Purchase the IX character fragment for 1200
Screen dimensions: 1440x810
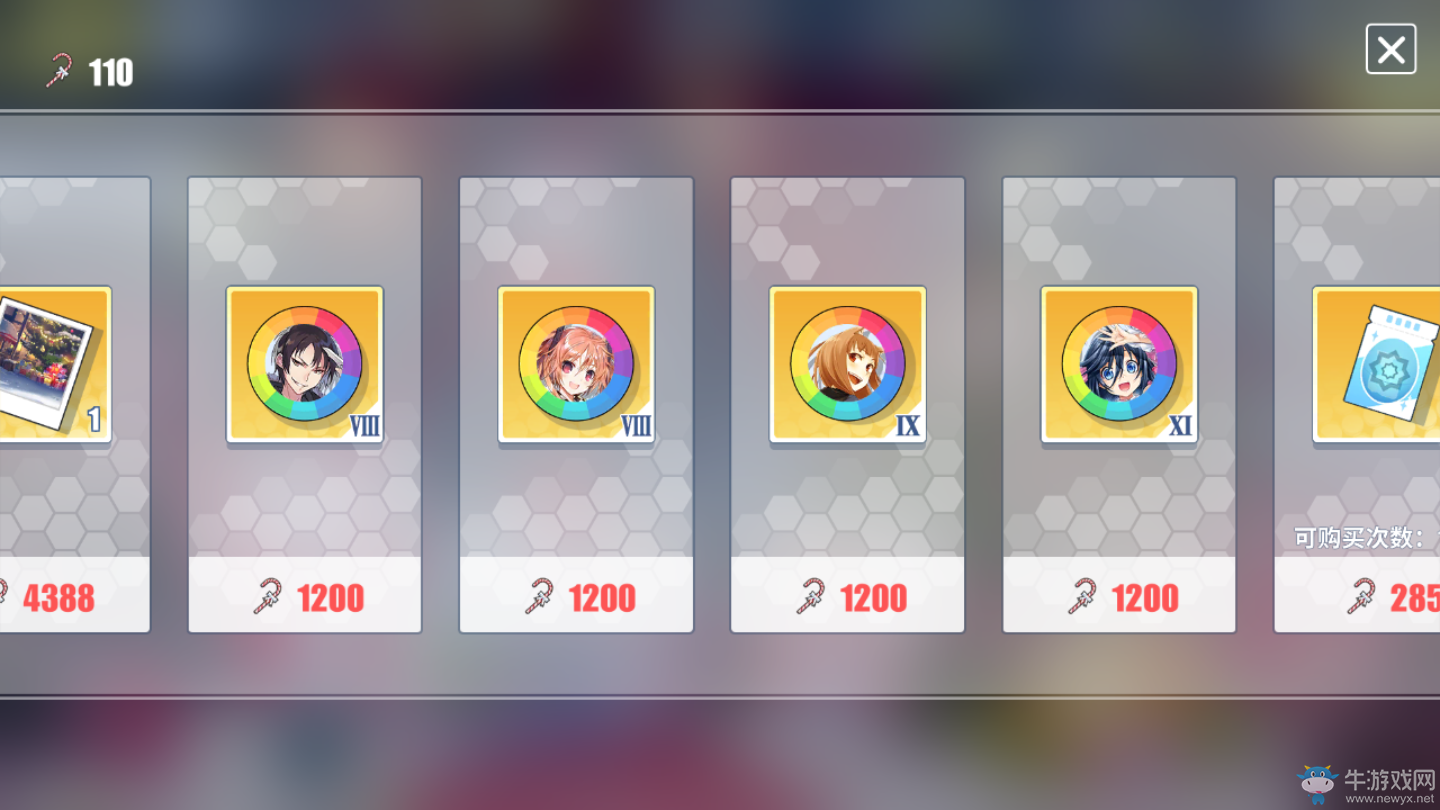pyautogui.click(x=848, y=596)
